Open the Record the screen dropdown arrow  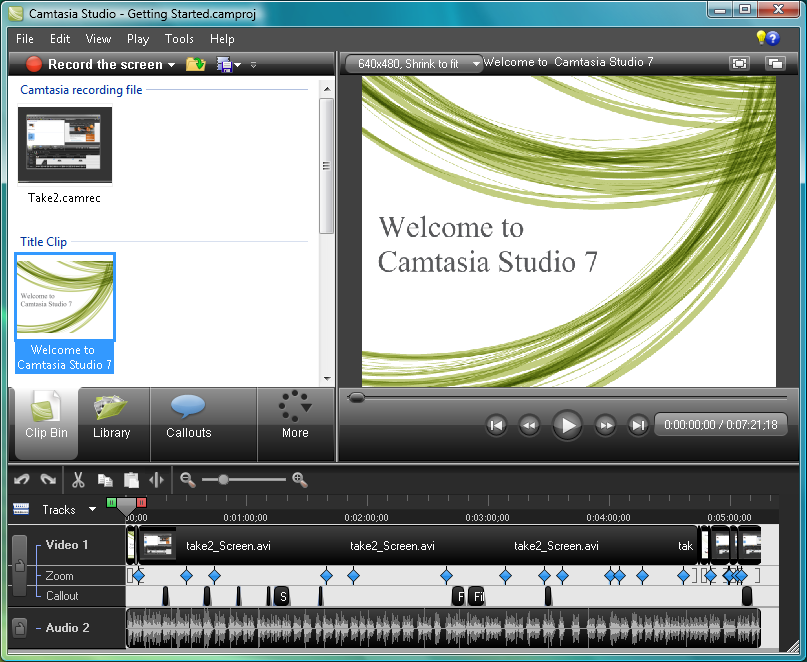click(x=171, y=65)
